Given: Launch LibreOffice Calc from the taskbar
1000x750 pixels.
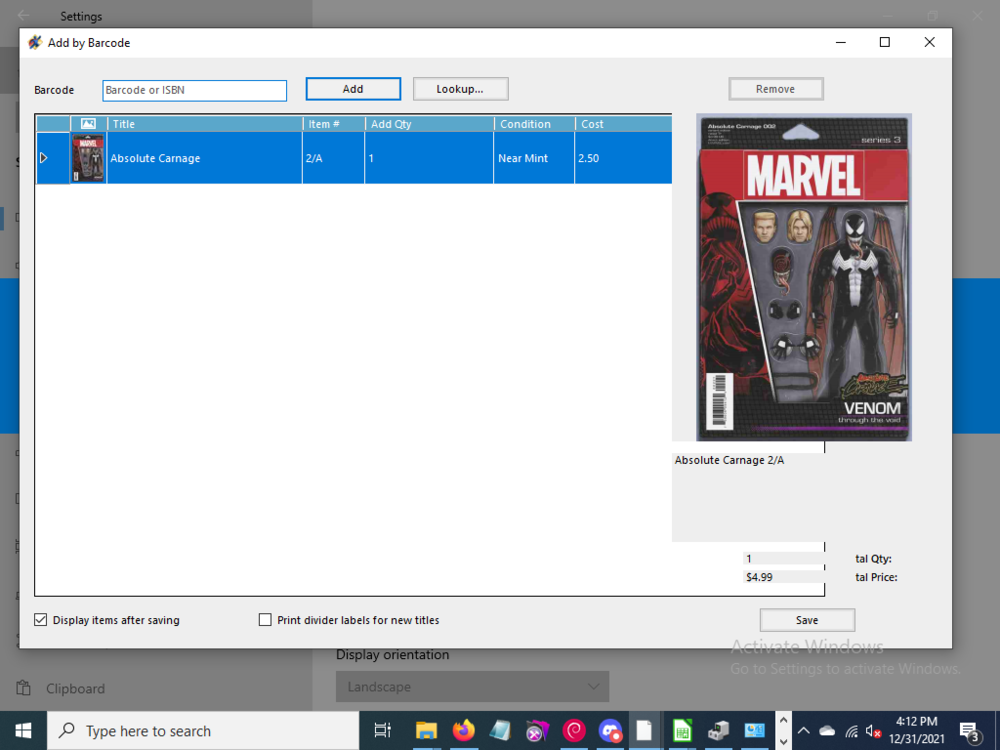Looking at the screenshot, I should pyautogui.click(x=681, y=731).
